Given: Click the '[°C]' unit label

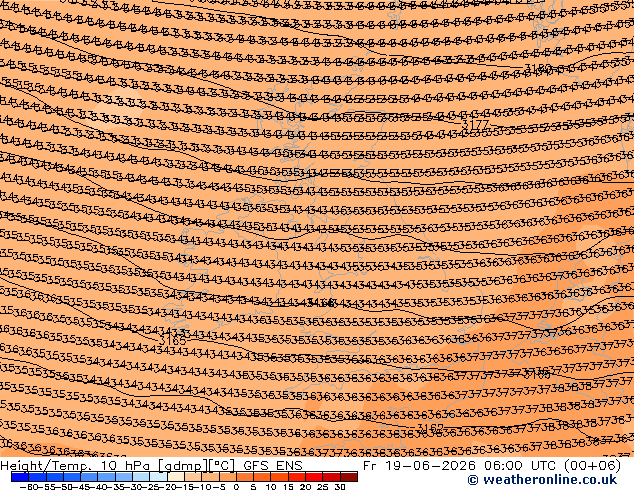Looking at the screenshot, I should point(222,466).
